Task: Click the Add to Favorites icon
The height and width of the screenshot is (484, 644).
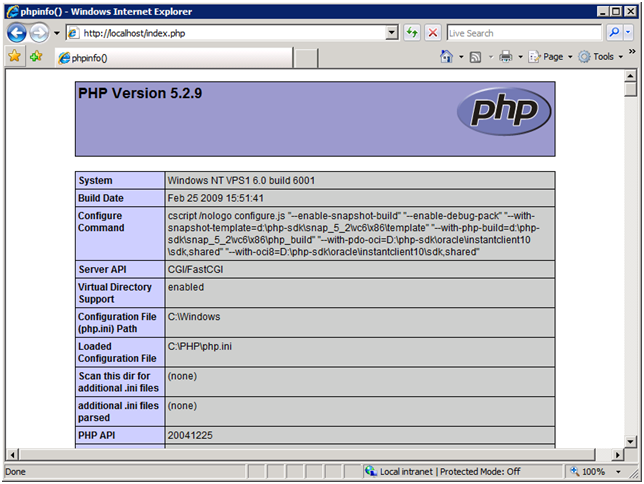Action: (x=36, y=56)
